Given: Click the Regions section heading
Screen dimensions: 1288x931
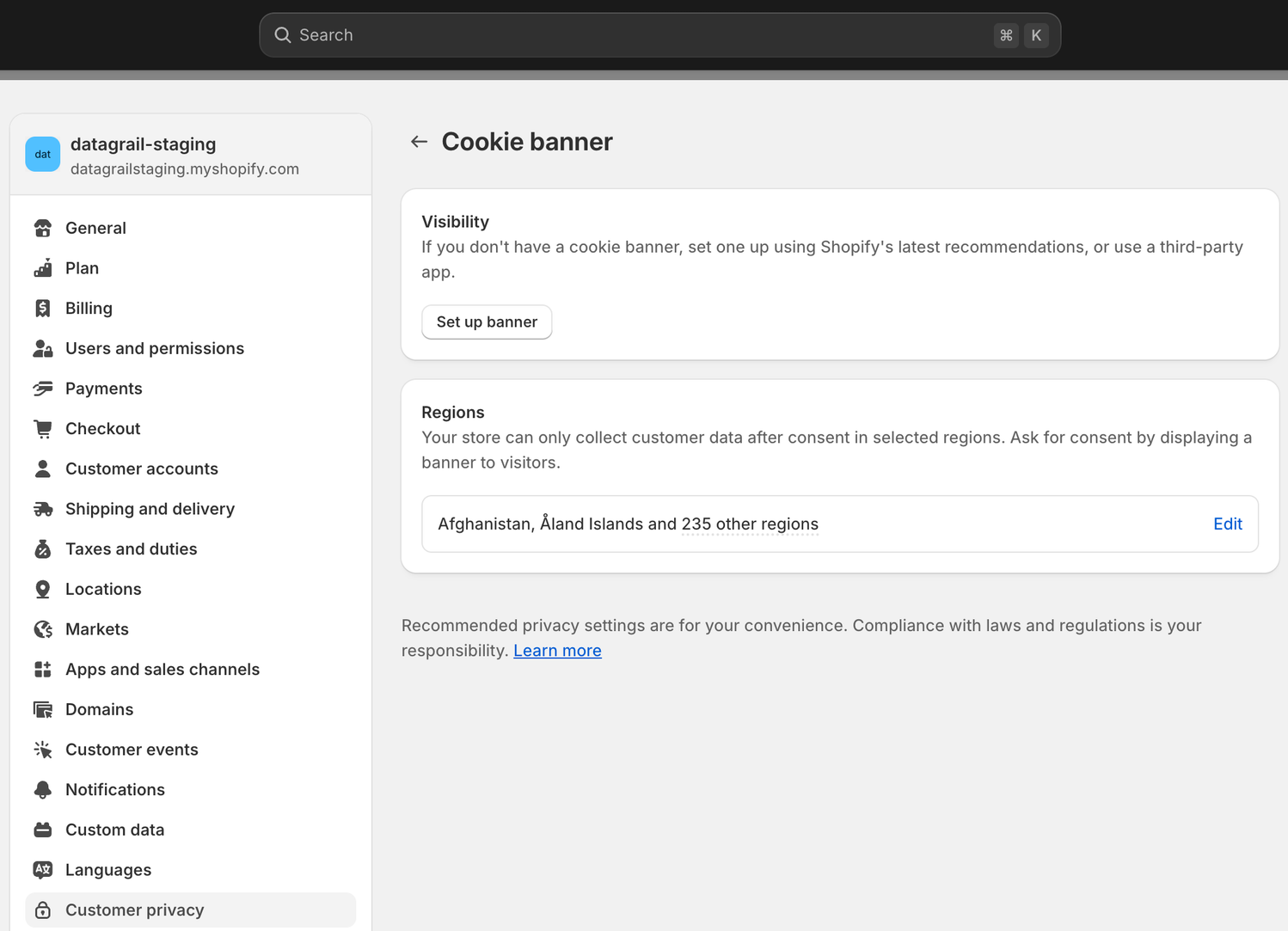Looking at the screenshot, I should point(453,413).
